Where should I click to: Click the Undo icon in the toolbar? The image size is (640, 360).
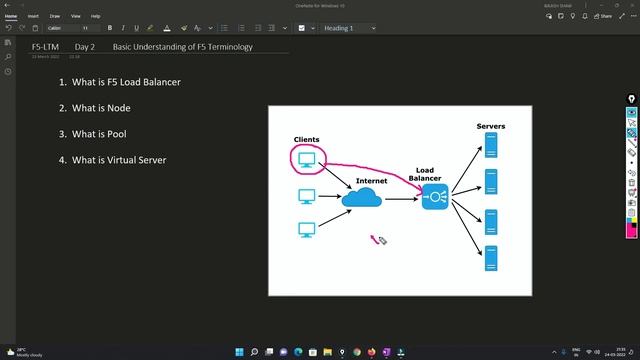9,28
